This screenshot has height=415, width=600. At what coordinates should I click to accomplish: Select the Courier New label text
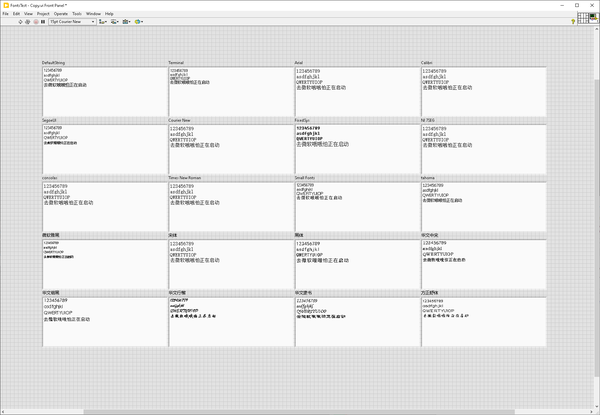pyautogui.click(x=179, y=120)
